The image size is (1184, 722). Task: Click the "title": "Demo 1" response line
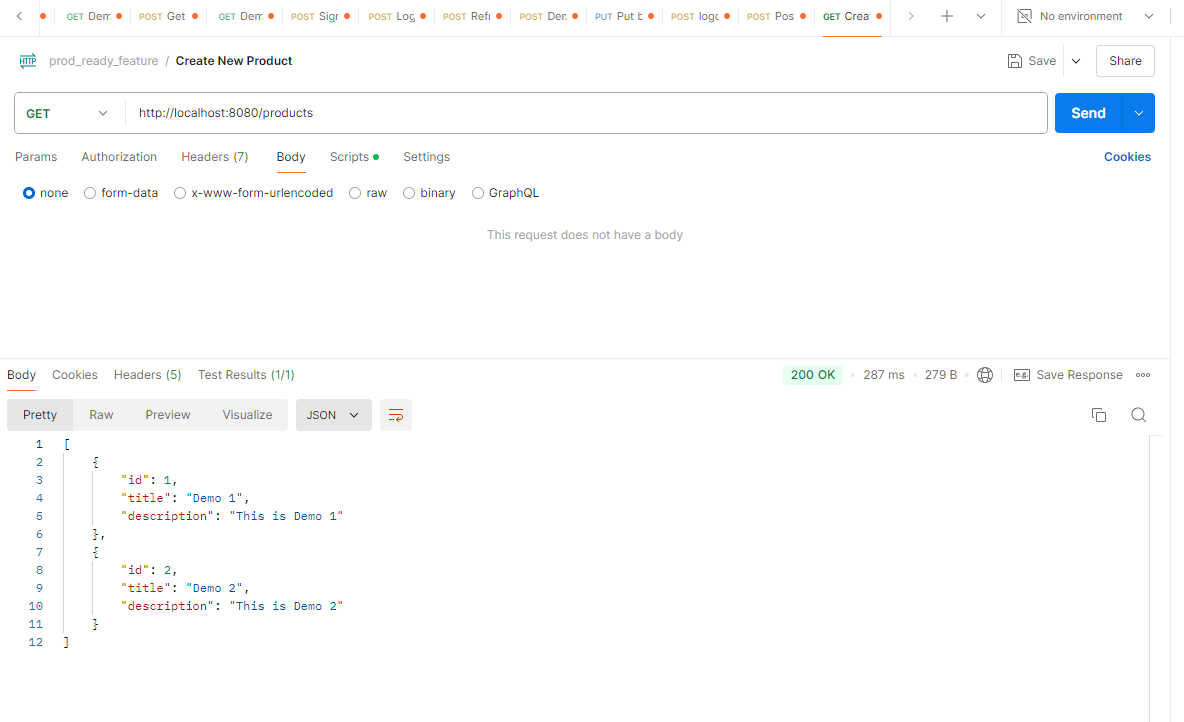185,498
